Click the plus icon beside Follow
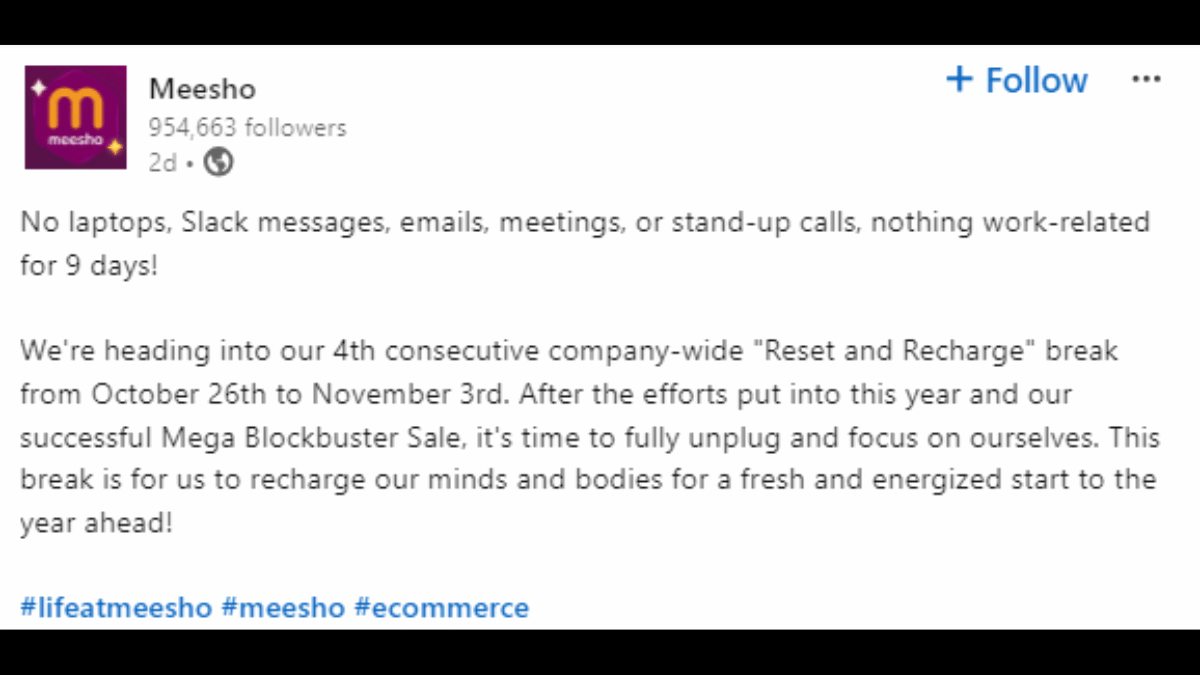 (x=959, y=80)
